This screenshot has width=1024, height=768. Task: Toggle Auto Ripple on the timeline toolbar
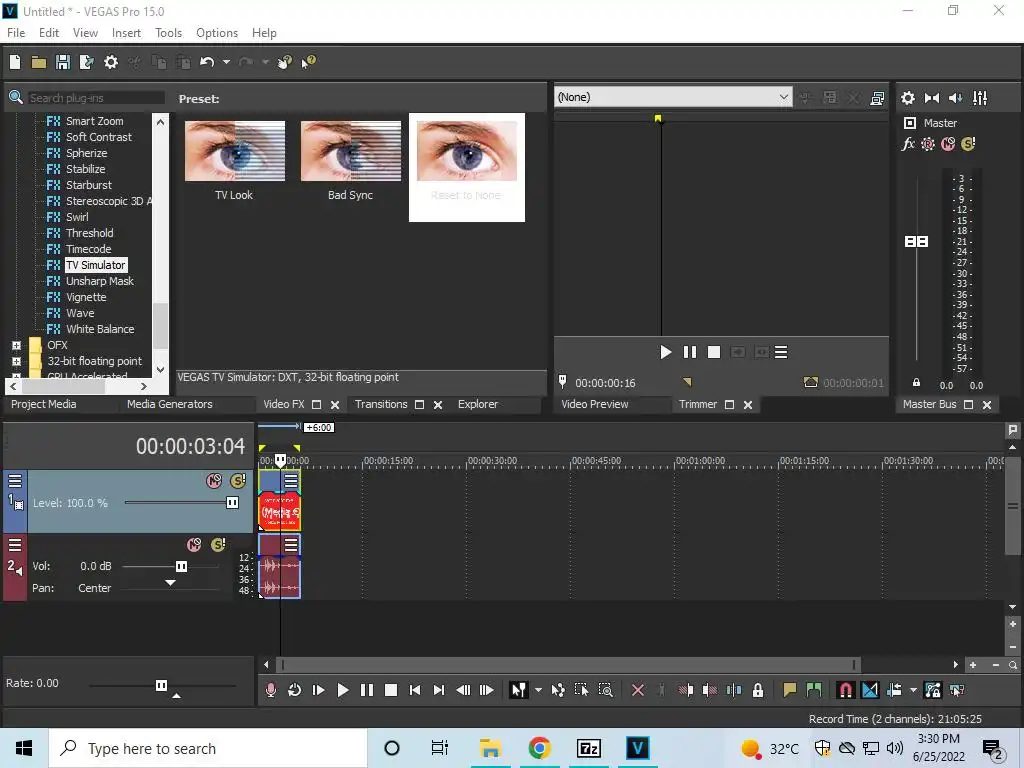point(894,690)
